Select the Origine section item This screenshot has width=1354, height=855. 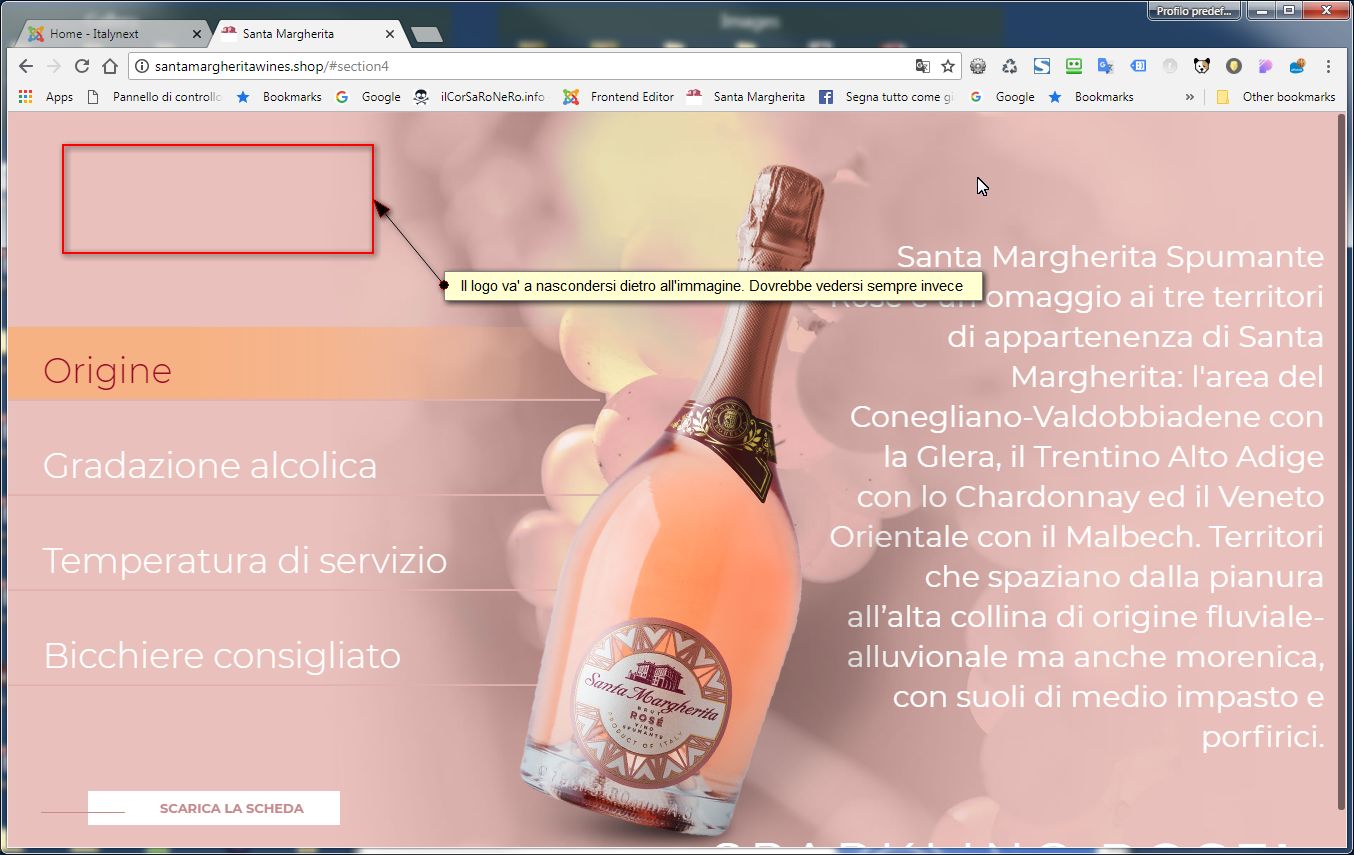pos(107,370)
